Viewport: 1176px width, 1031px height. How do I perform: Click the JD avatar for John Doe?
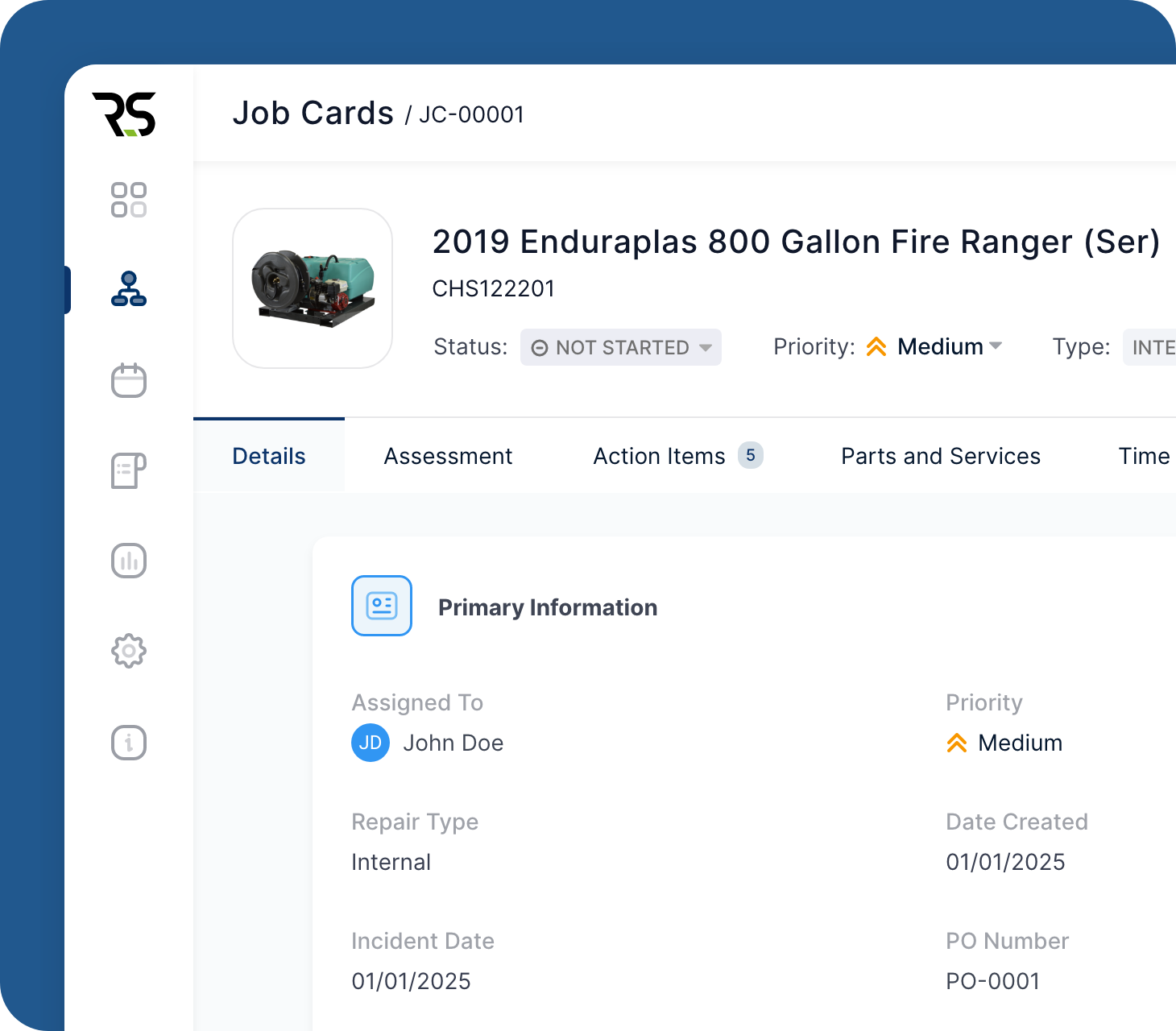pos(371,743)
